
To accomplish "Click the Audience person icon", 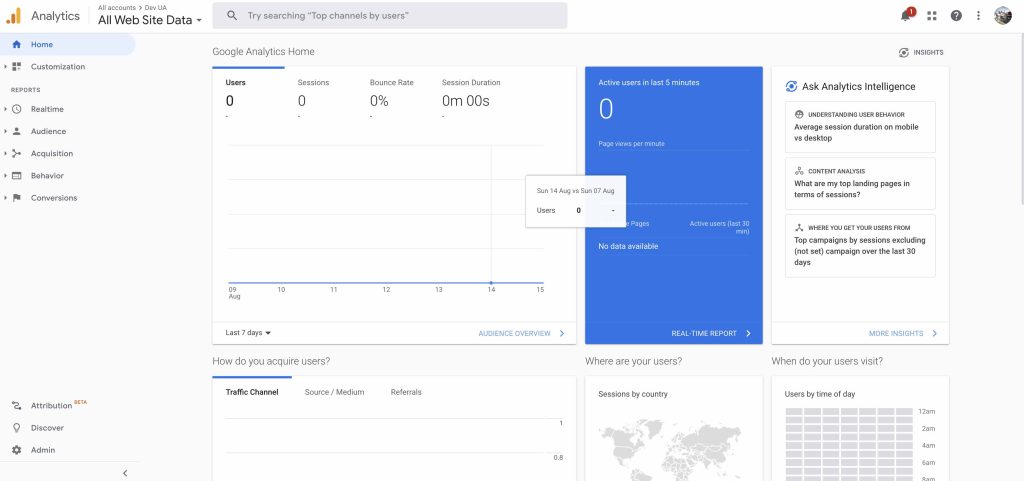I will 17,131.
